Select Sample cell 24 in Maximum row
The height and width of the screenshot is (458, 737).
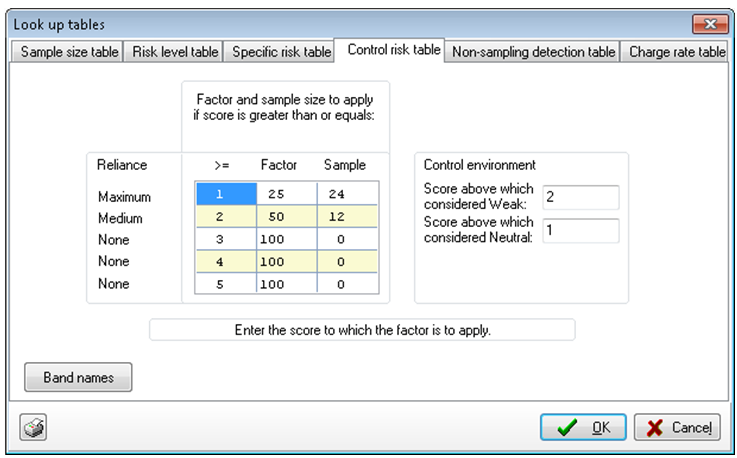click(x=347, y=194)
